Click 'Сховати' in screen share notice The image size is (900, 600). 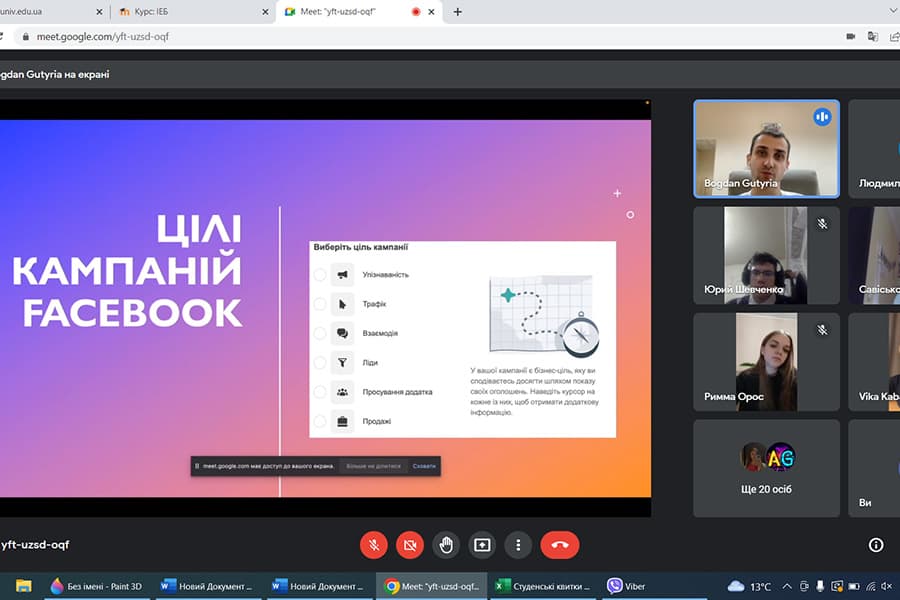[x=424, y=466]
